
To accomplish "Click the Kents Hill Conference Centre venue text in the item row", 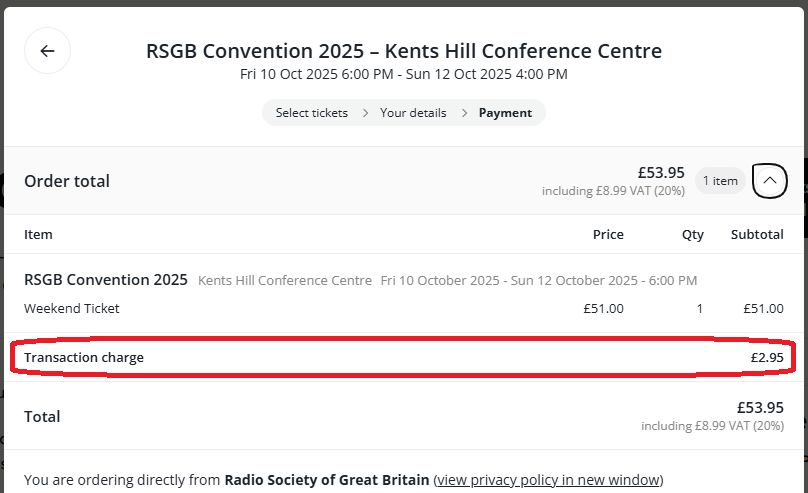I will click(285, 281).
